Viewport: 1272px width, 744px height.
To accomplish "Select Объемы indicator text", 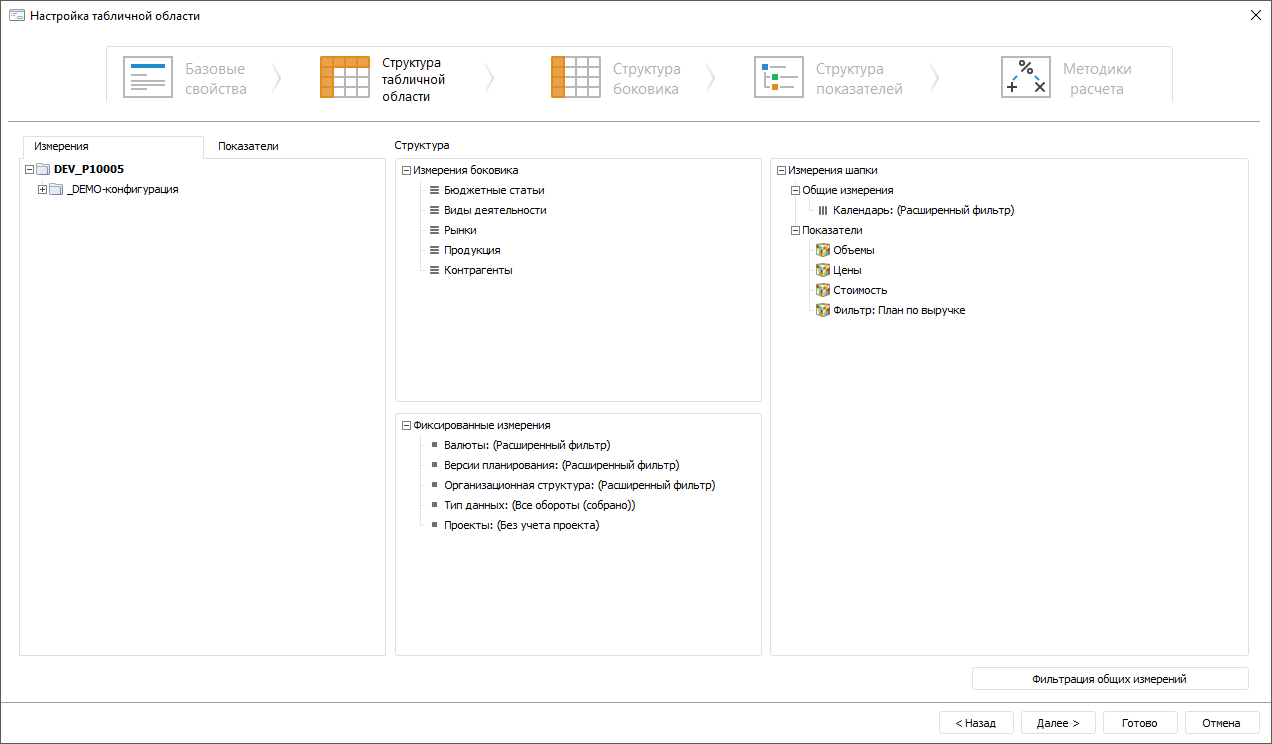I will point(854,250).
